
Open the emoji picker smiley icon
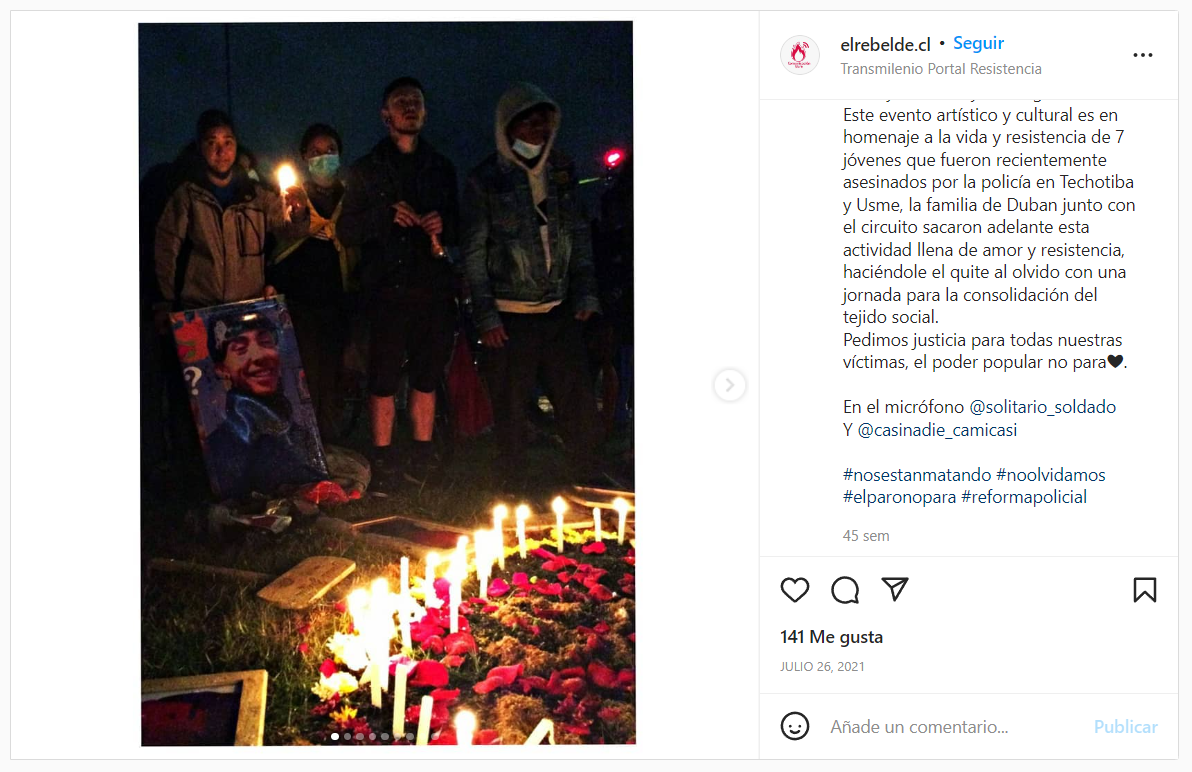[794, 726]
